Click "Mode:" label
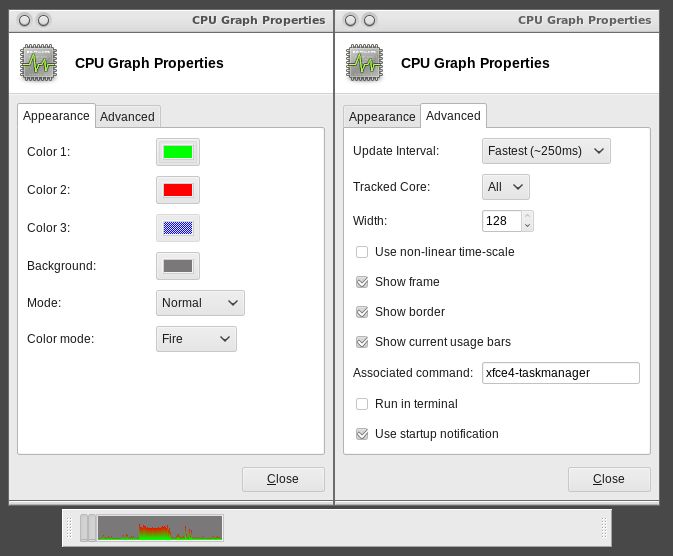 44,303
